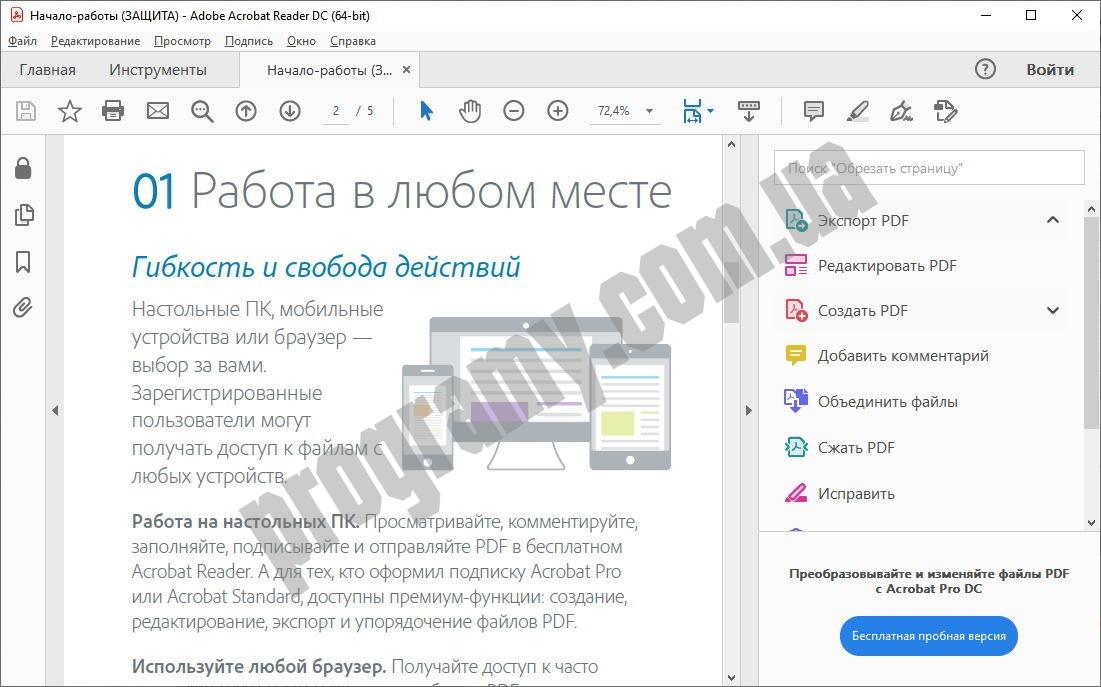Show the attachments paperclip panel
Image resolution: width=1101 pixels, height=687 pixels.
[22, 308]
